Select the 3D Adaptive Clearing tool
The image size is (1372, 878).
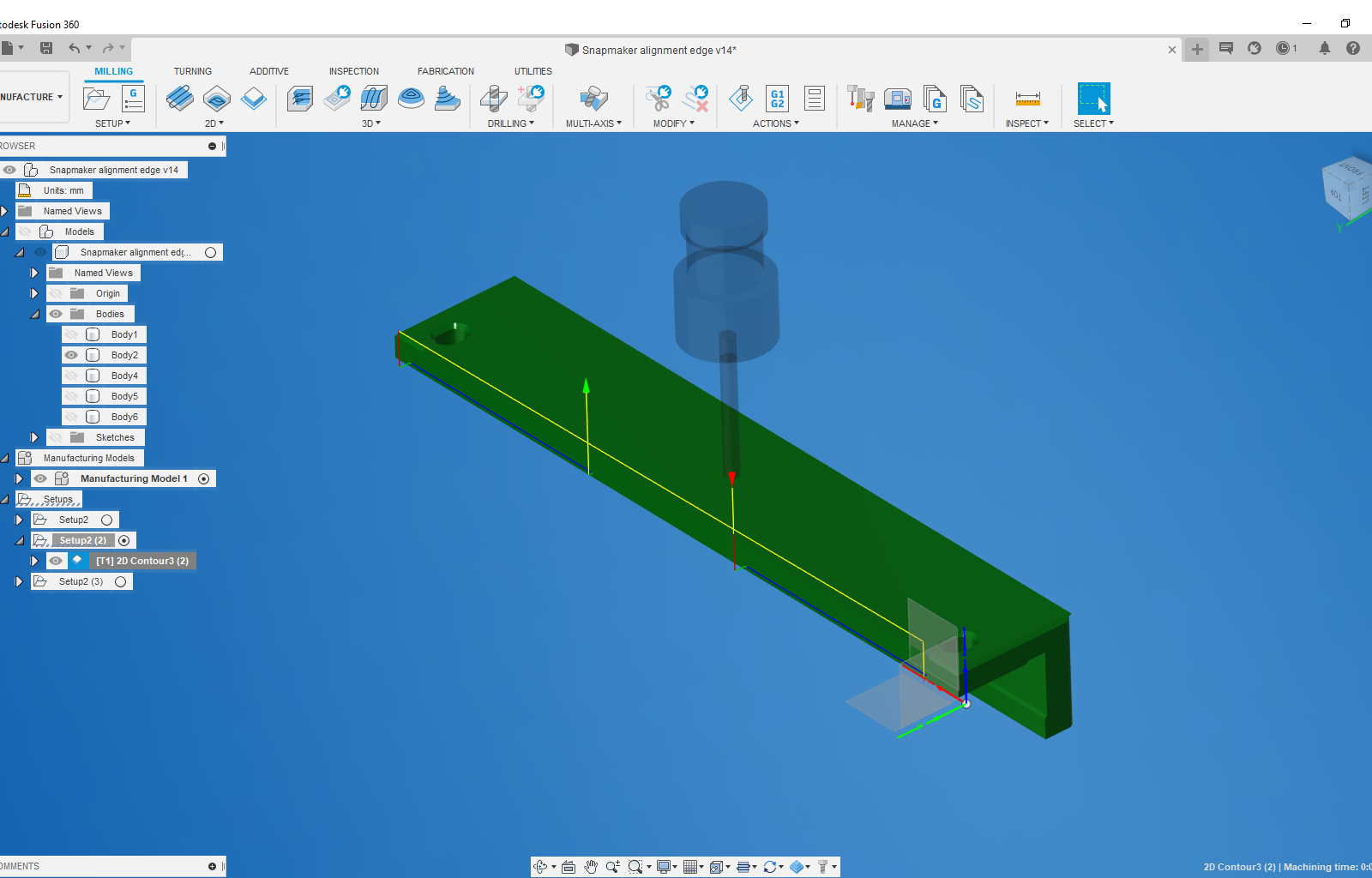click(x=299, y=99)
